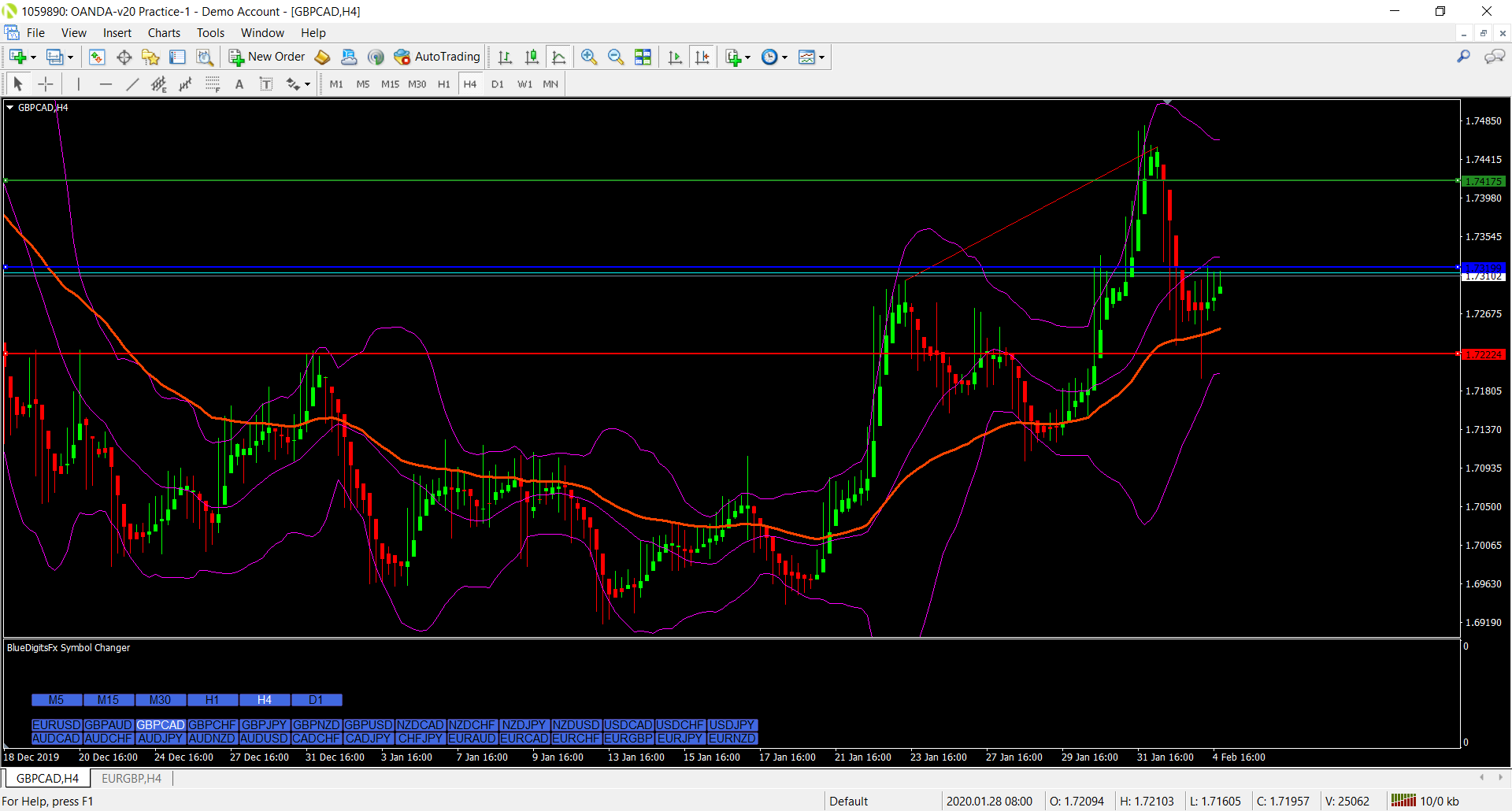The image size is (1512, 811).
Task: Expand the New Chart dropdown arrow
Action: point(33,57)
